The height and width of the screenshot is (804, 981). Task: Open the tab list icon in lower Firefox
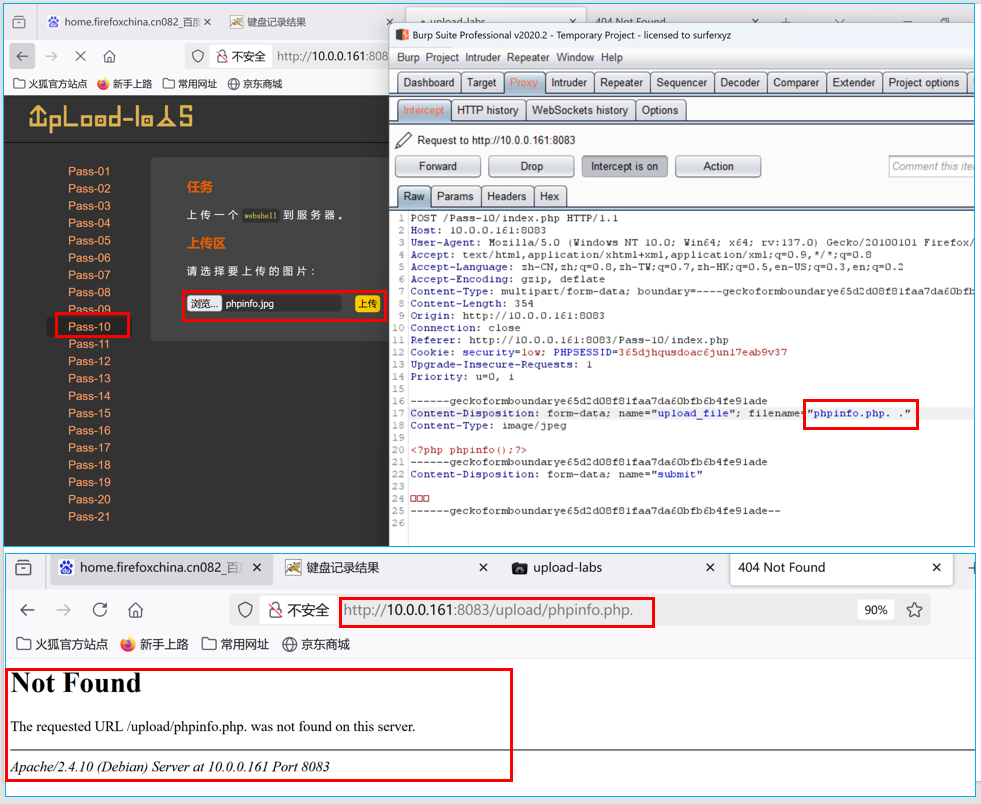[x=24, y=568]
